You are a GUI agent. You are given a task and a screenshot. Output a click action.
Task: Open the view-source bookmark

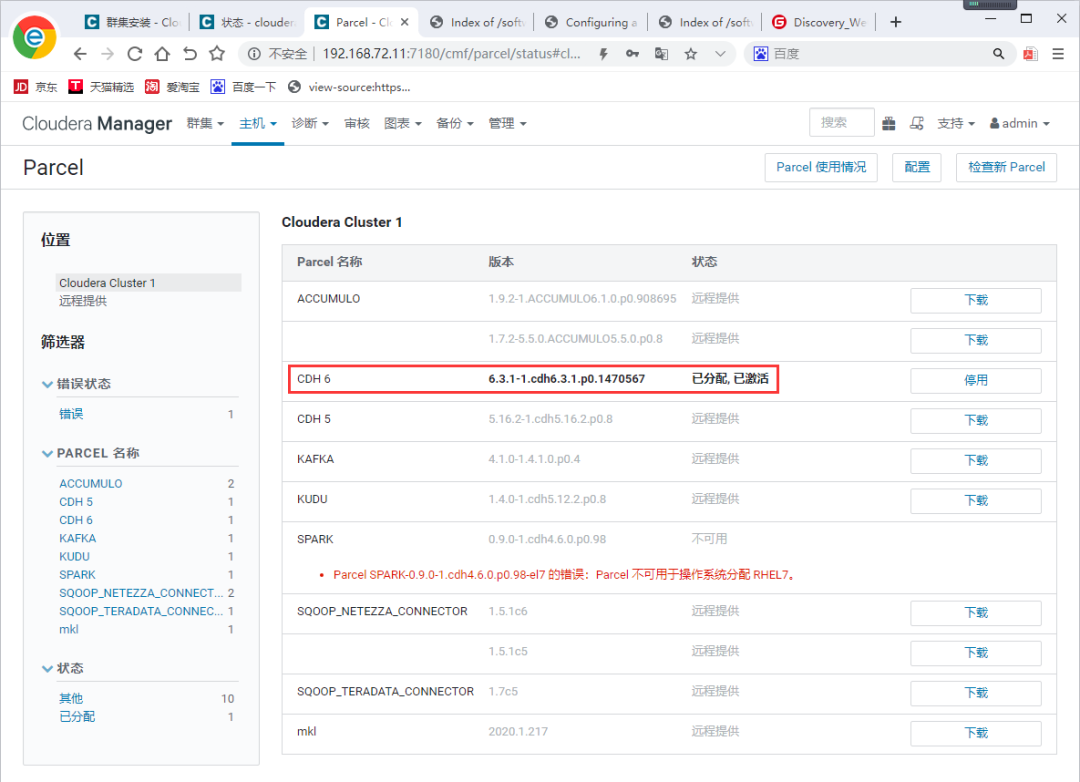click(x=349, y=87)
